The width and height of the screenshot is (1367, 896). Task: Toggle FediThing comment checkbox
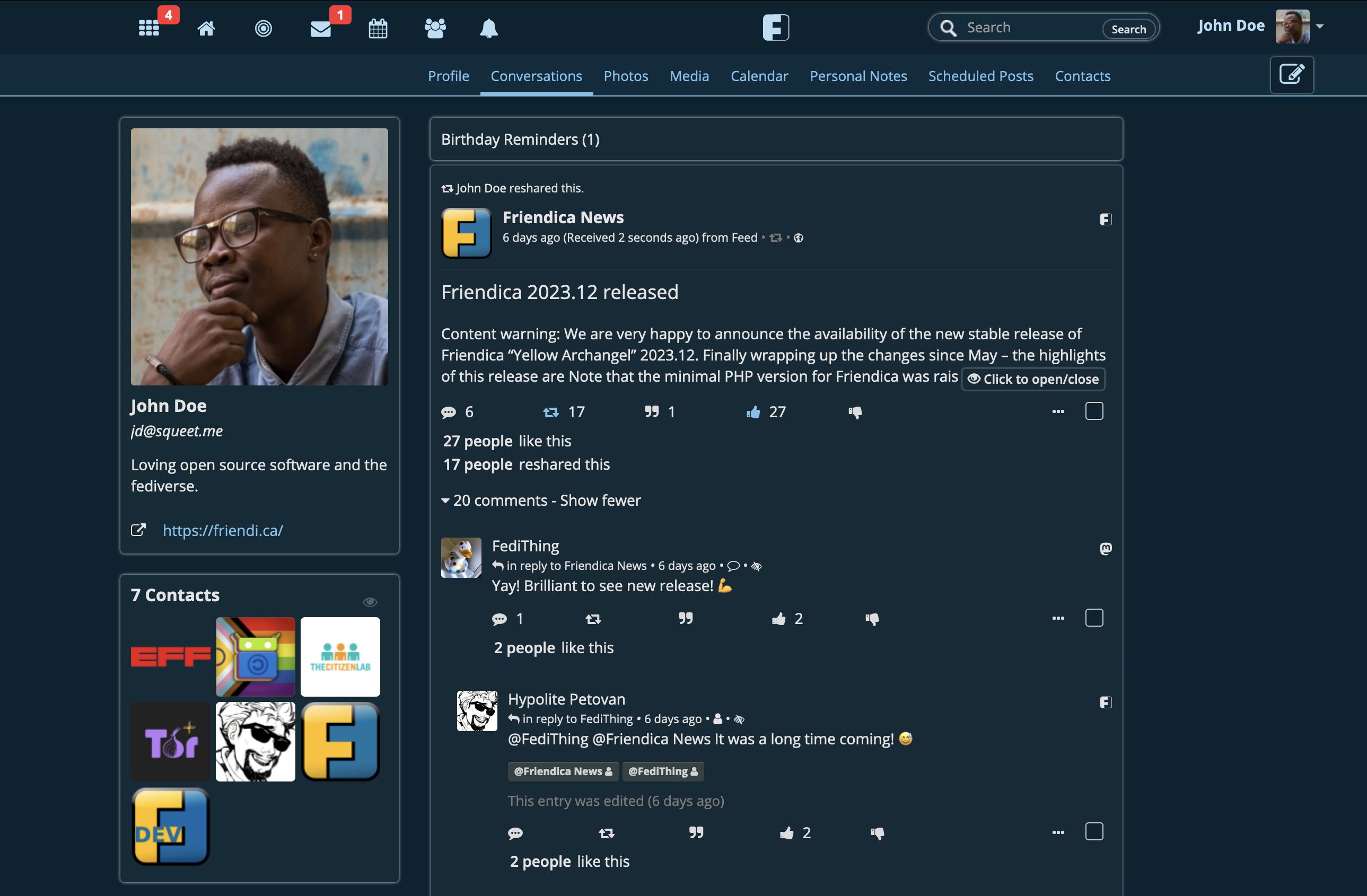1094,618
